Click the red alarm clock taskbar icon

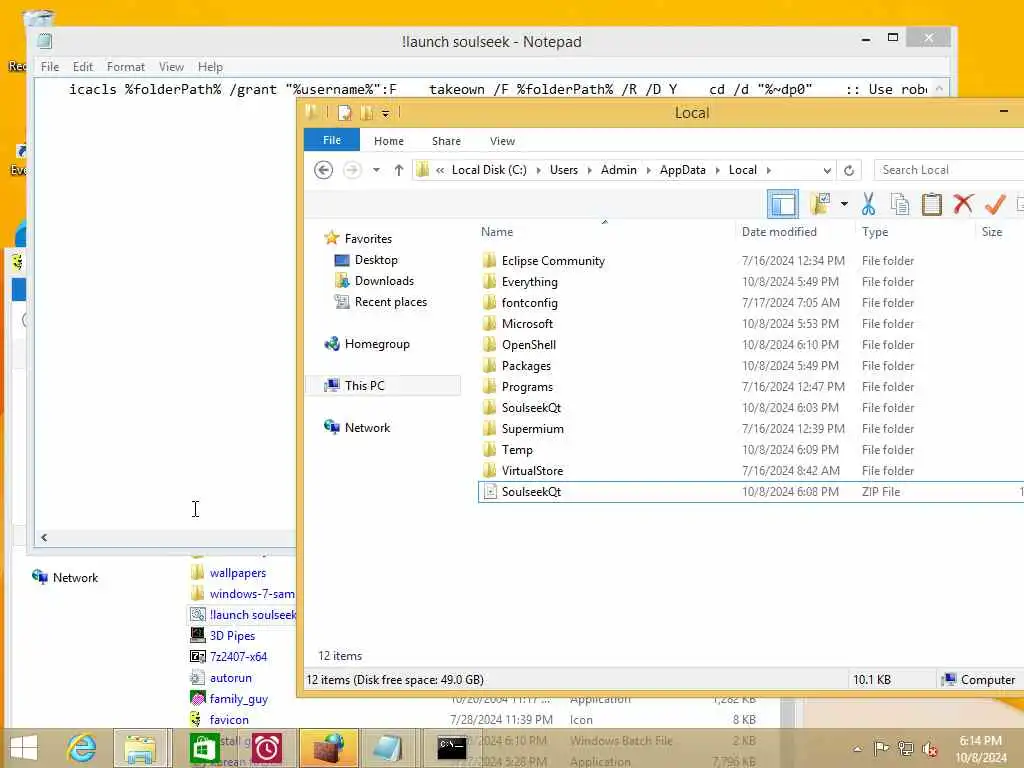pos(267,748)
